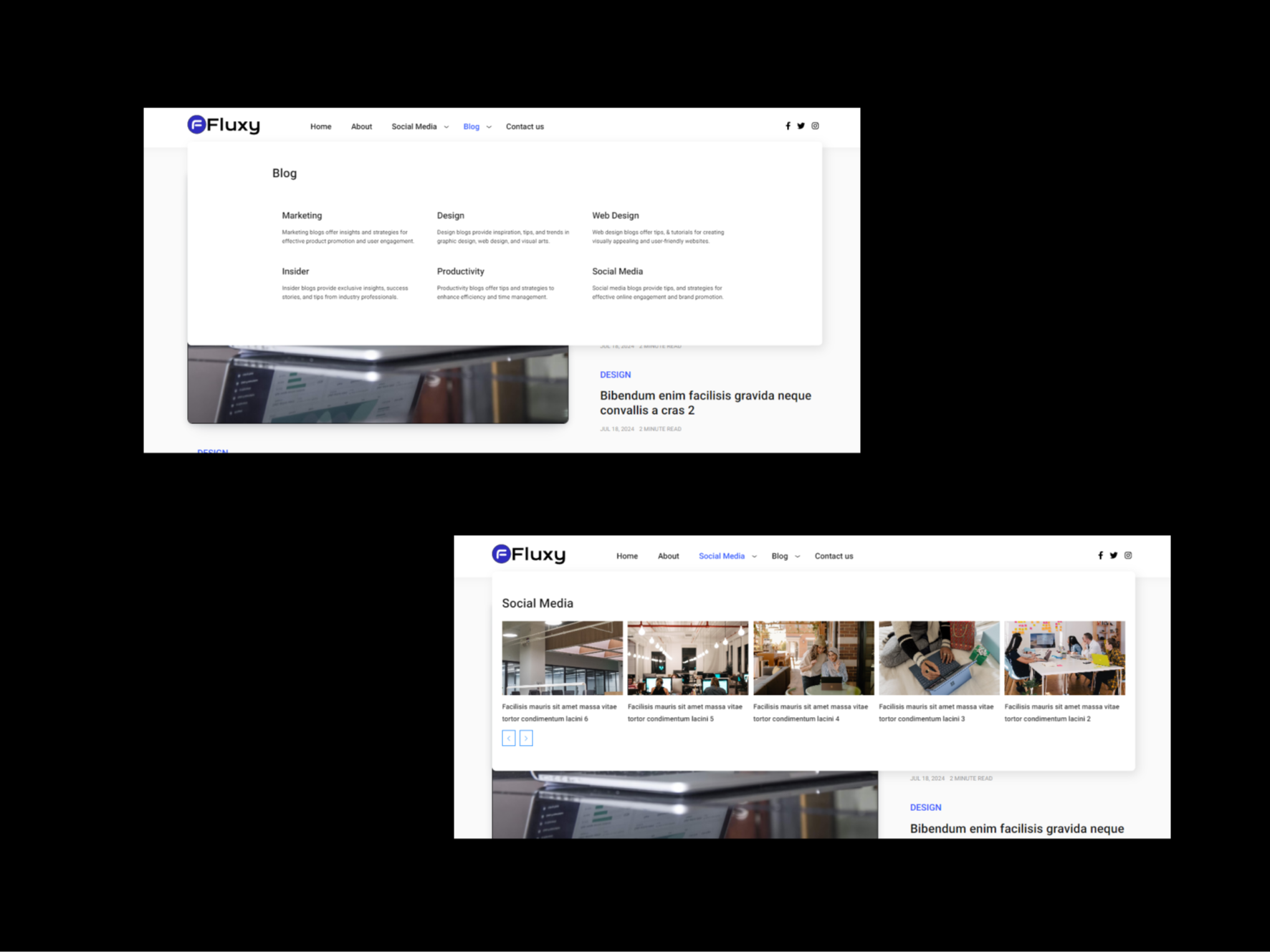Click the carousel previous arrow
1270x952 pixels.
[x=508, y=738]
